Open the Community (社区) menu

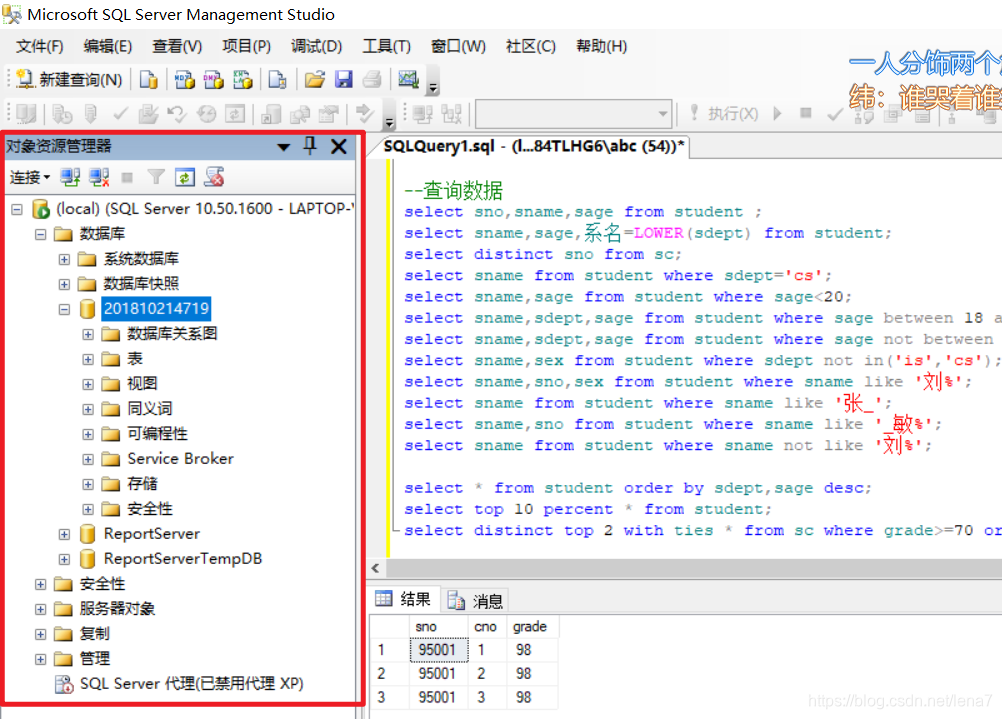pos(530,46)
